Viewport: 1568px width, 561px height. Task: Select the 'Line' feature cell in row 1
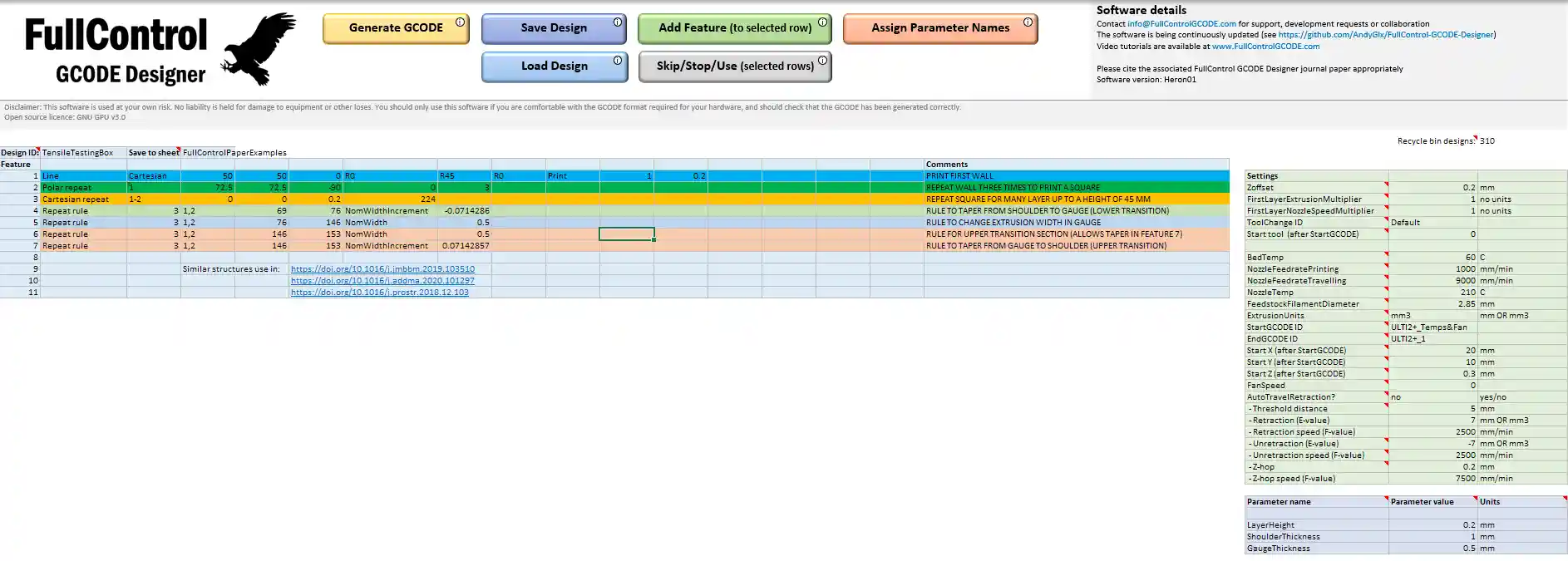coord(83,176)
